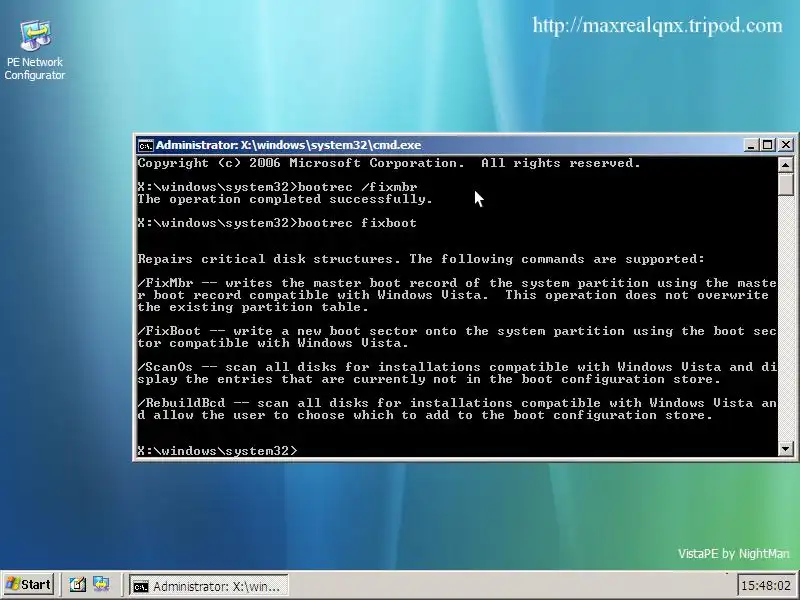Maximize the cmd.exe window

pos(767,145)
